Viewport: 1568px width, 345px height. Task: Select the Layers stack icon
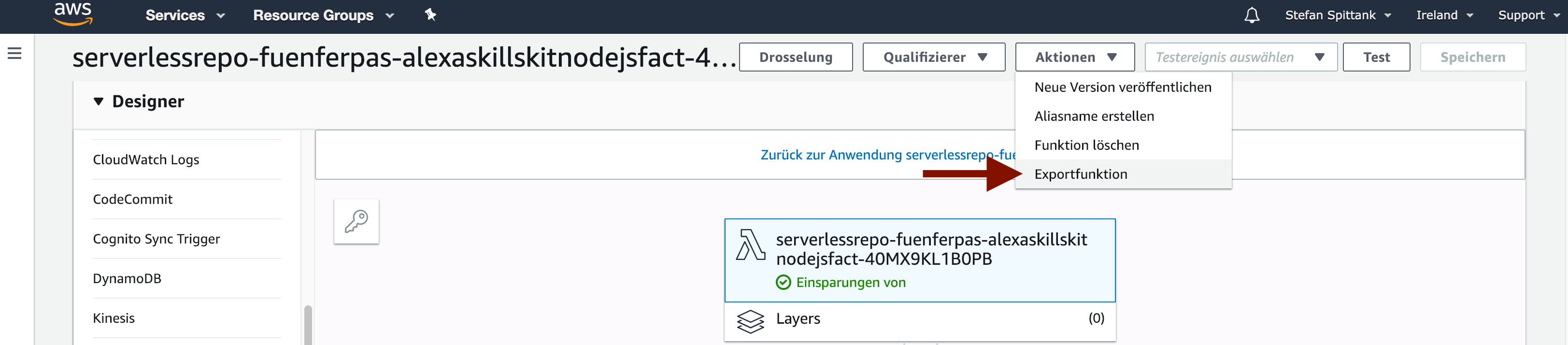point(750,321)
